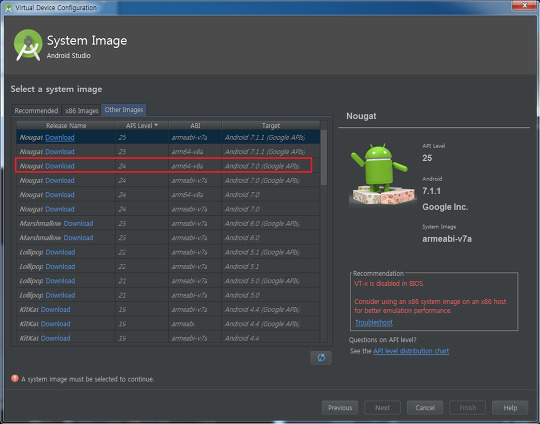Download KitKat plain Android 4.4 image
This screenshot has width=540, height=424.
[x=55, y=338]
